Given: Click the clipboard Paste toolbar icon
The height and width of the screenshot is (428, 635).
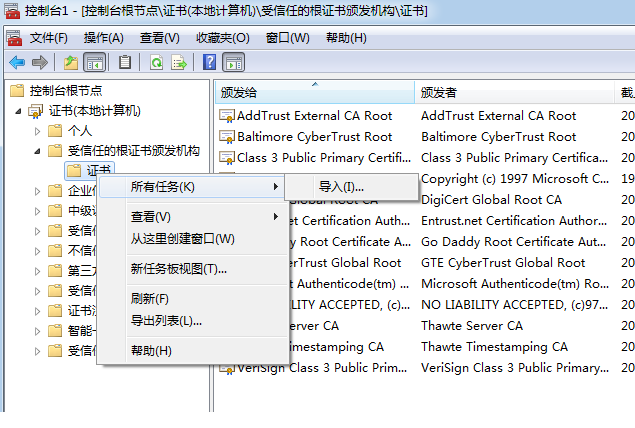Looking at the screenshot, I should [125, 62].
